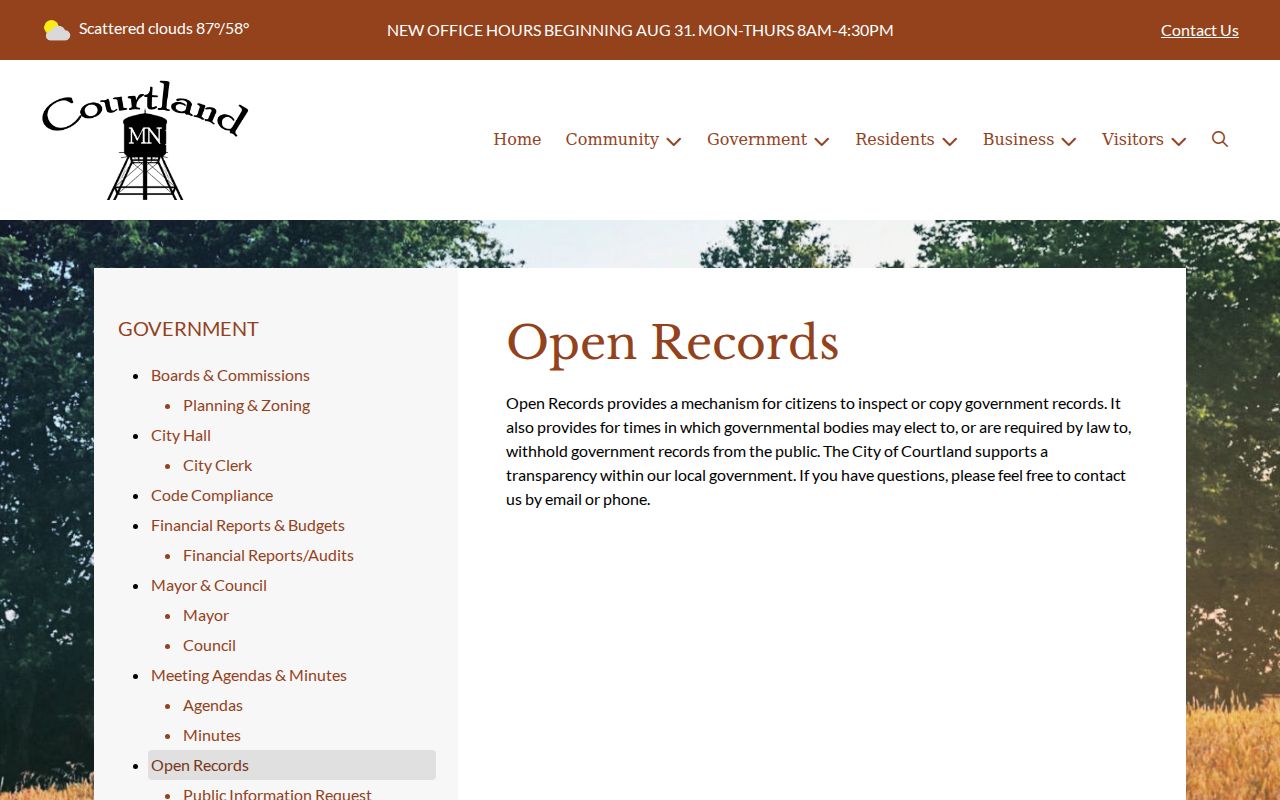Select the highlighted Open Records sidebar item
The height and width of the screenshot is (800, 1280).
coord(292,765)
